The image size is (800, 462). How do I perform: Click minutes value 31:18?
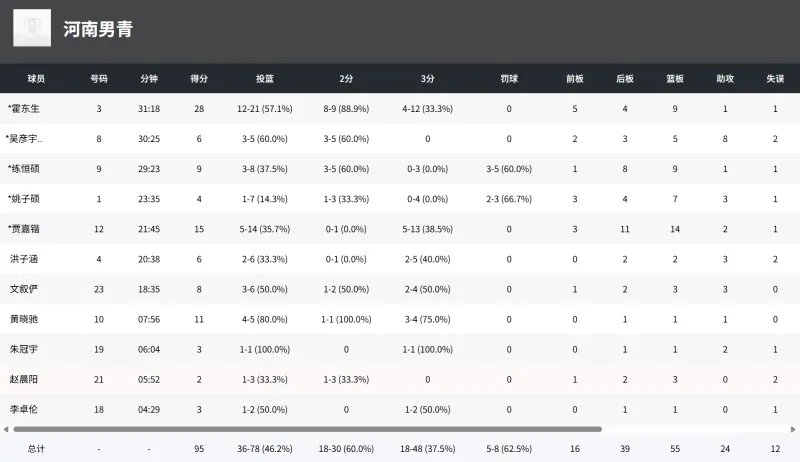149,109
